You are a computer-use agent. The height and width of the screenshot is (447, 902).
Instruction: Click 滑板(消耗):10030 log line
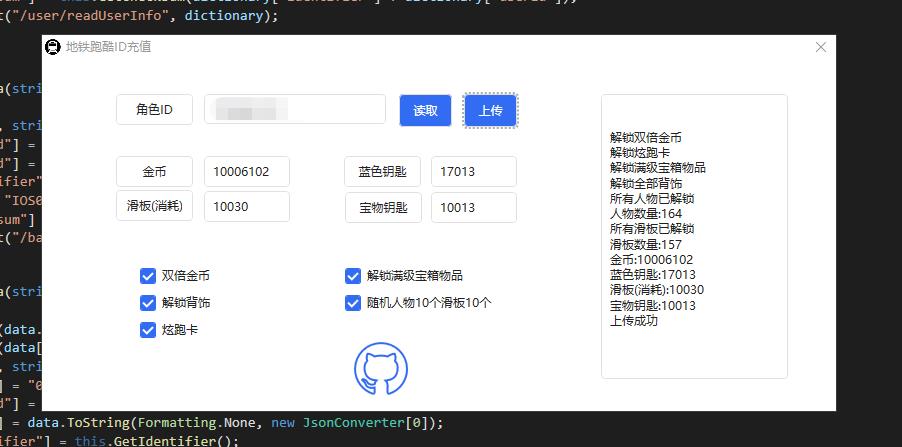[657, 289]
